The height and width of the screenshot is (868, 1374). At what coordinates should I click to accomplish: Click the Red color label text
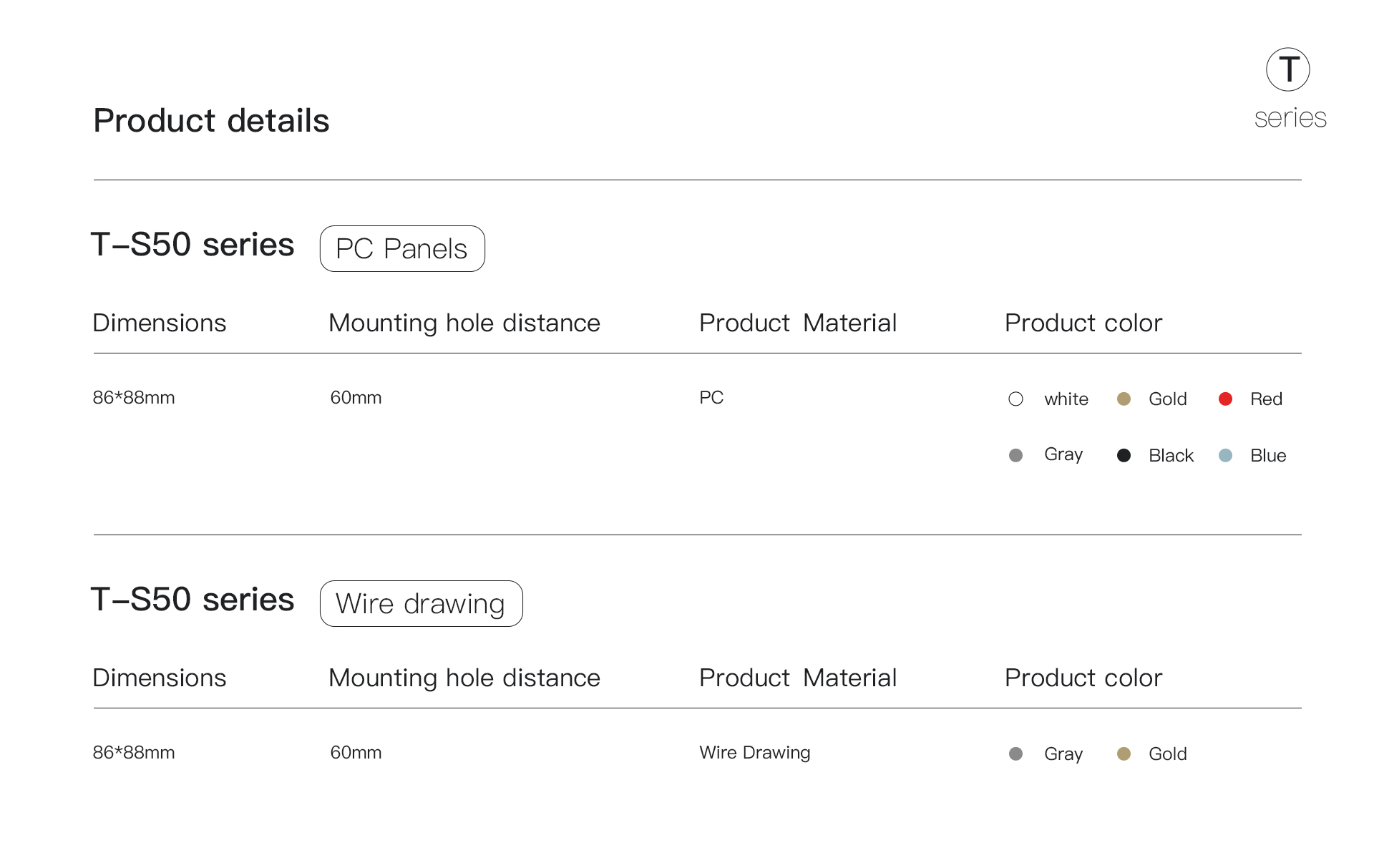coord(1265,399)
